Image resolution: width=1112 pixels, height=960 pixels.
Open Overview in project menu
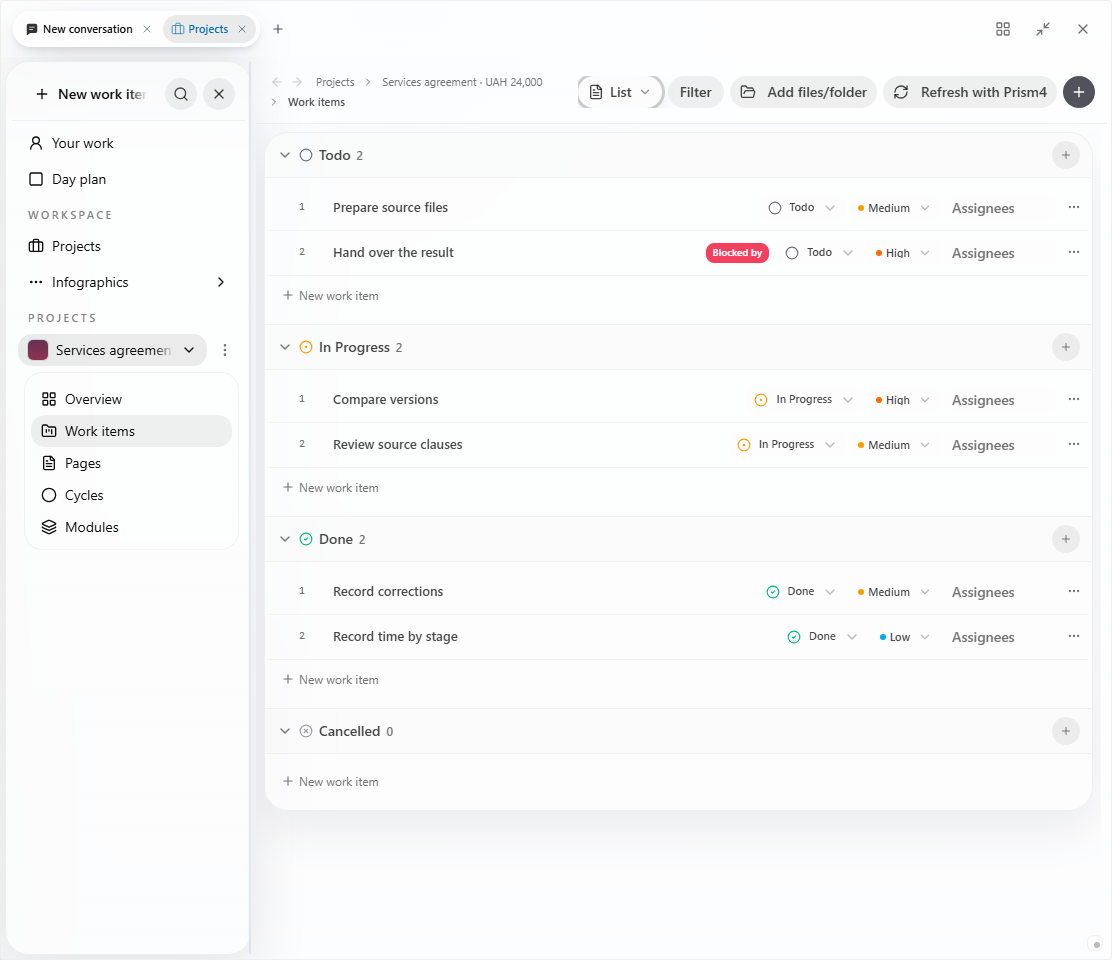pos(131,399)
